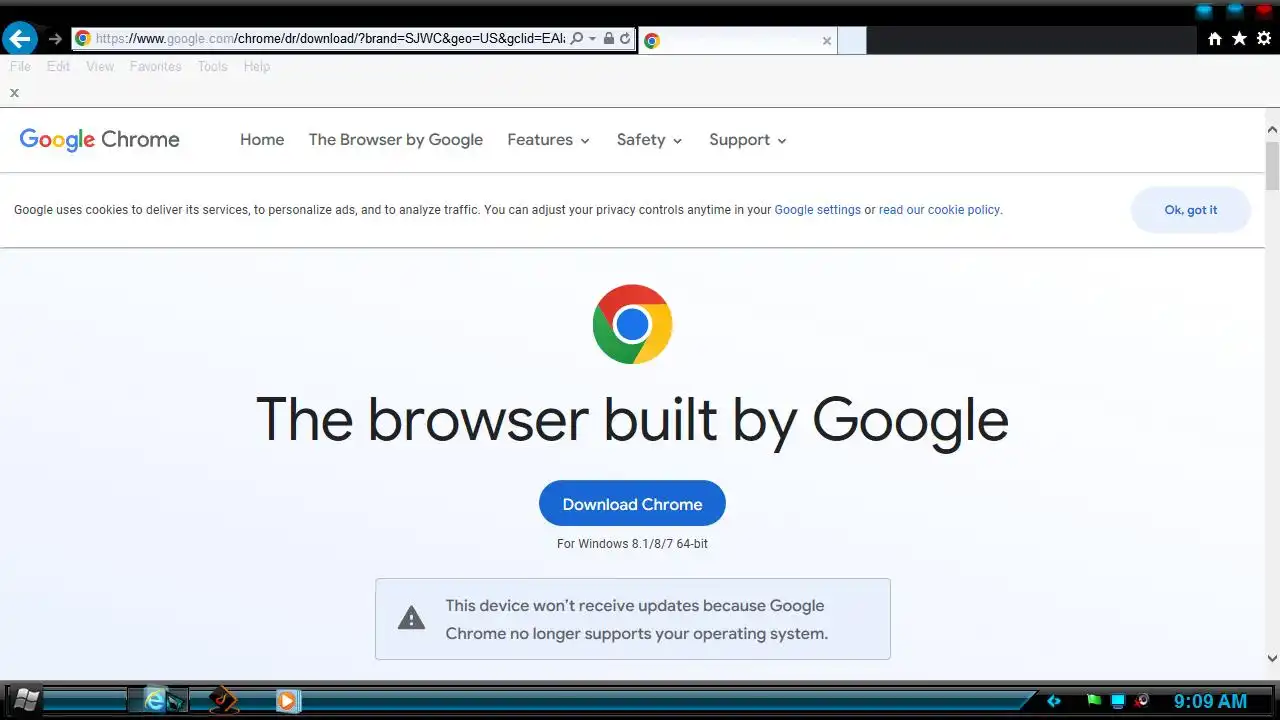Expand the Features dropdown
The width and height of the screenshot is (1280, 720).
tap(549, 140)
